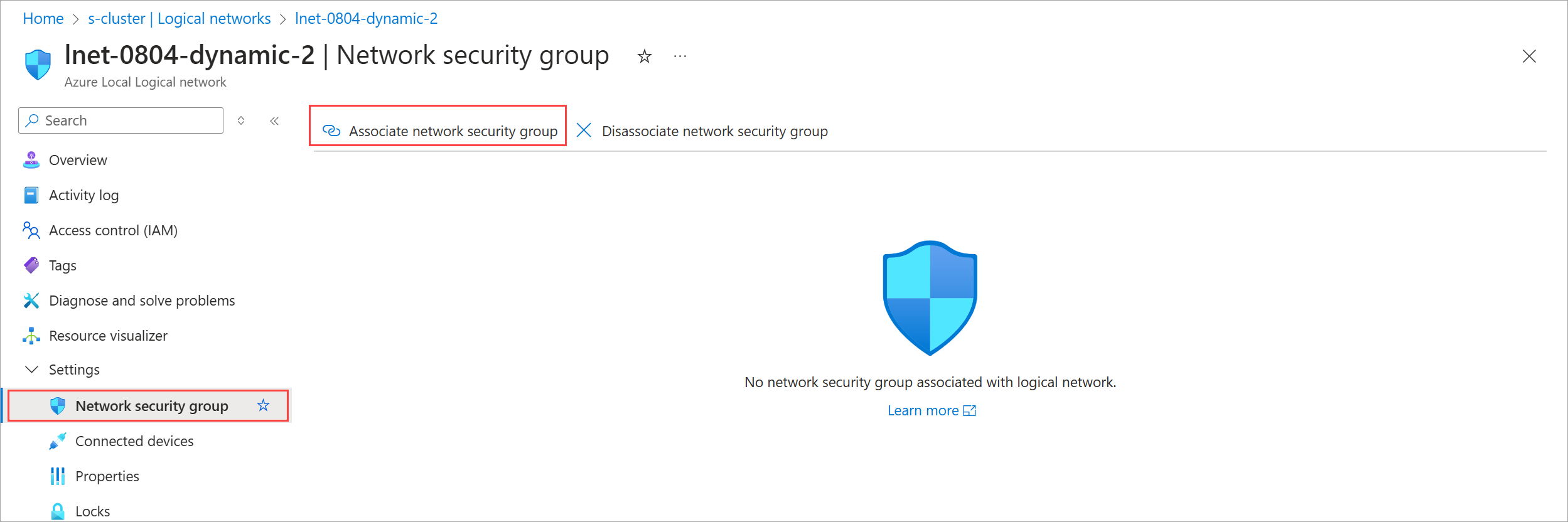Click Associate network security group button

click(439, 131)
